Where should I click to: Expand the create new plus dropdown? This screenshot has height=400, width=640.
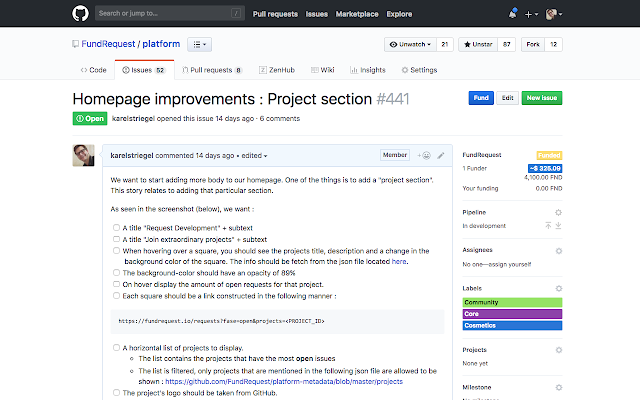[x=532, y=15]
